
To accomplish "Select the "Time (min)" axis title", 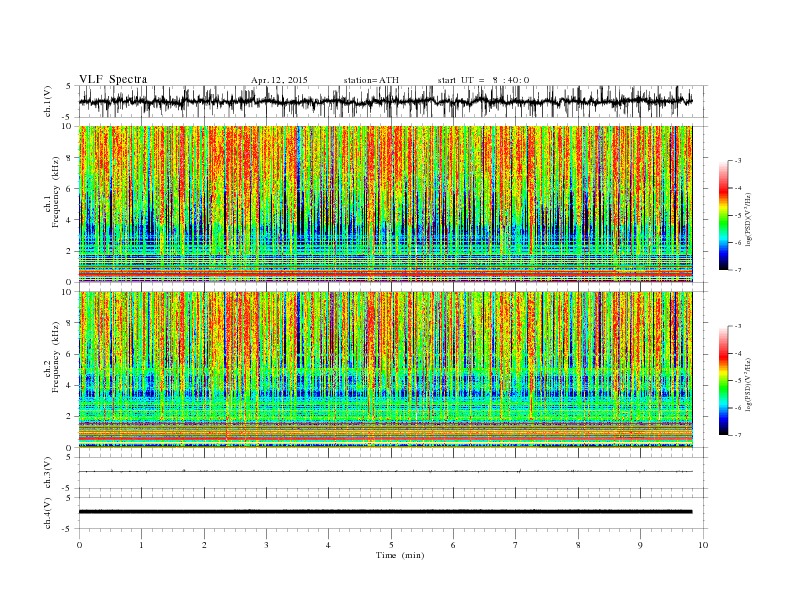I will [400, 555].
